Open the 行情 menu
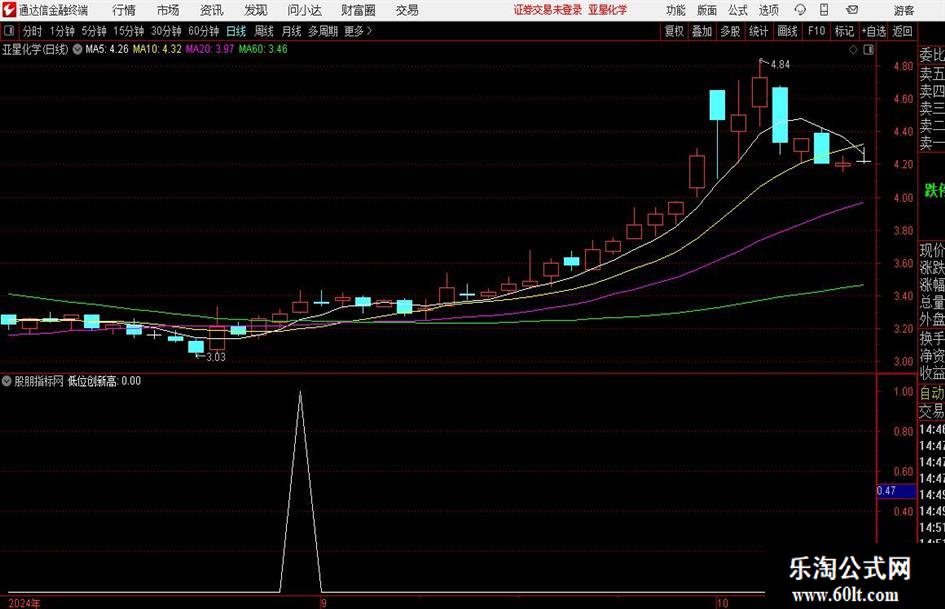The width and height of the screenshot is (945, 609). [x=124, y=10]
